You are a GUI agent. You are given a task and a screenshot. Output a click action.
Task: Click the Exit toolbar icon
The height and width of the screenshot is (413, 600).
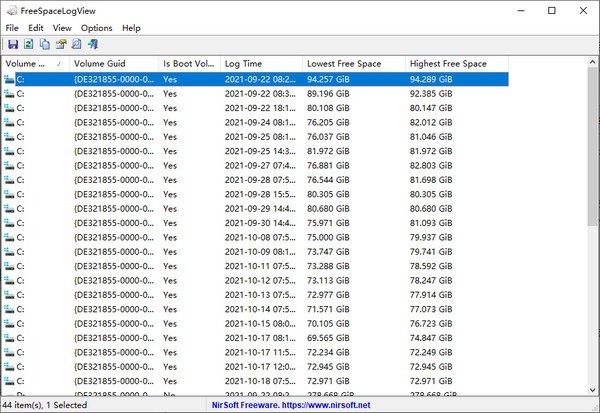pos(93,44)
